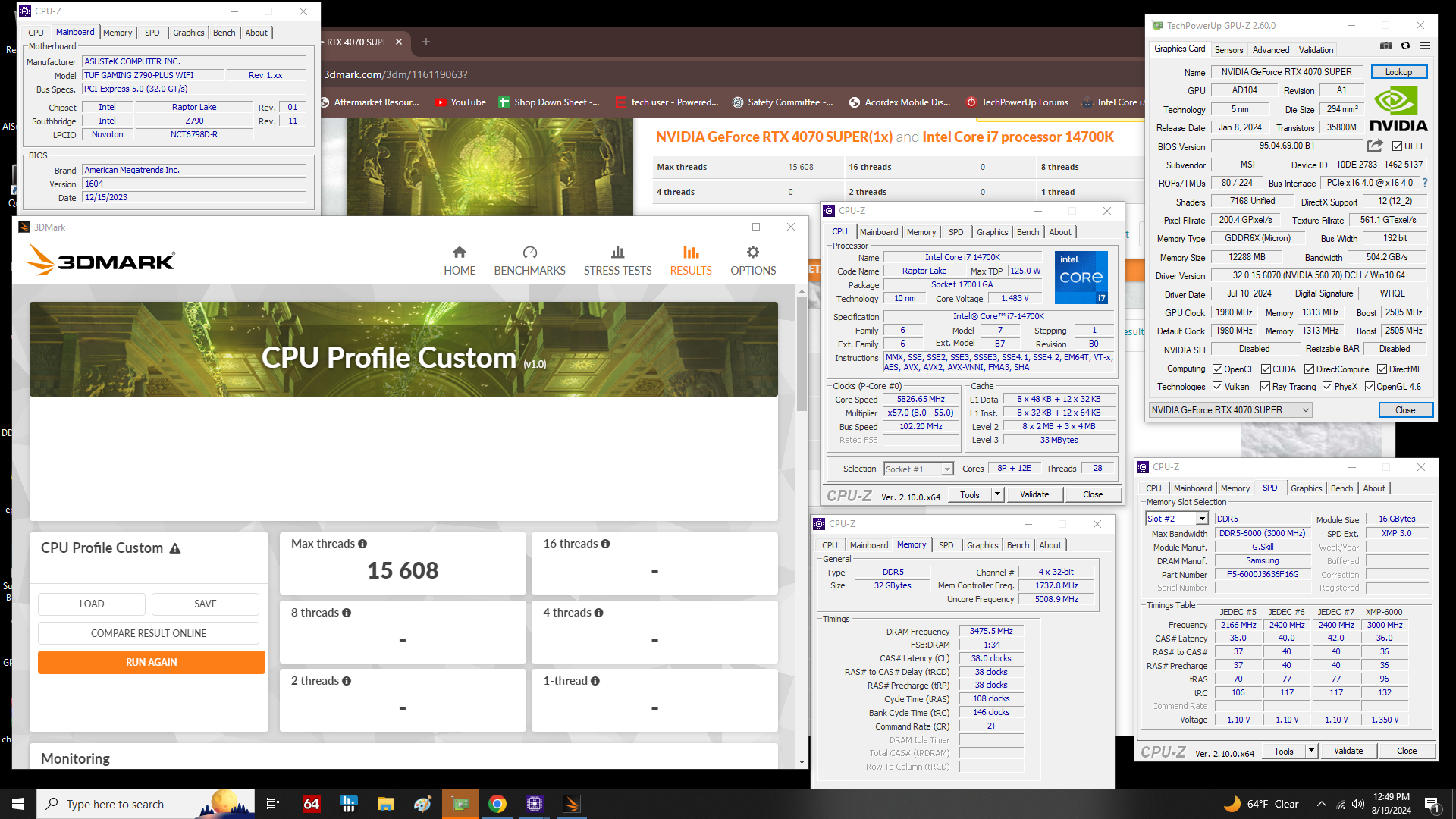The height and width of the screenshot is (819, 1456).
Task: Switch to the Advanced tab in GPU-Z
Action: [x=1271, y=50]
